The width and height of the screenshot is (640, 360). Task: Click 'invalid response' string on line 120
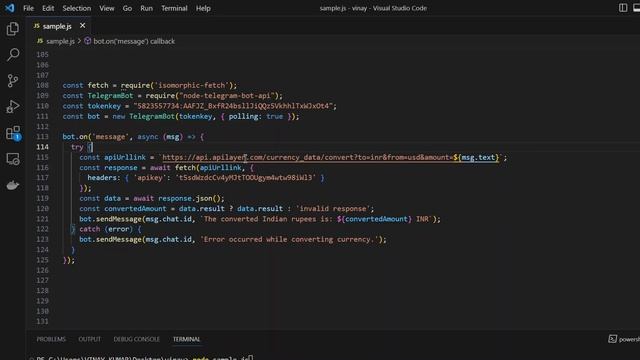(x=334, y=209)
